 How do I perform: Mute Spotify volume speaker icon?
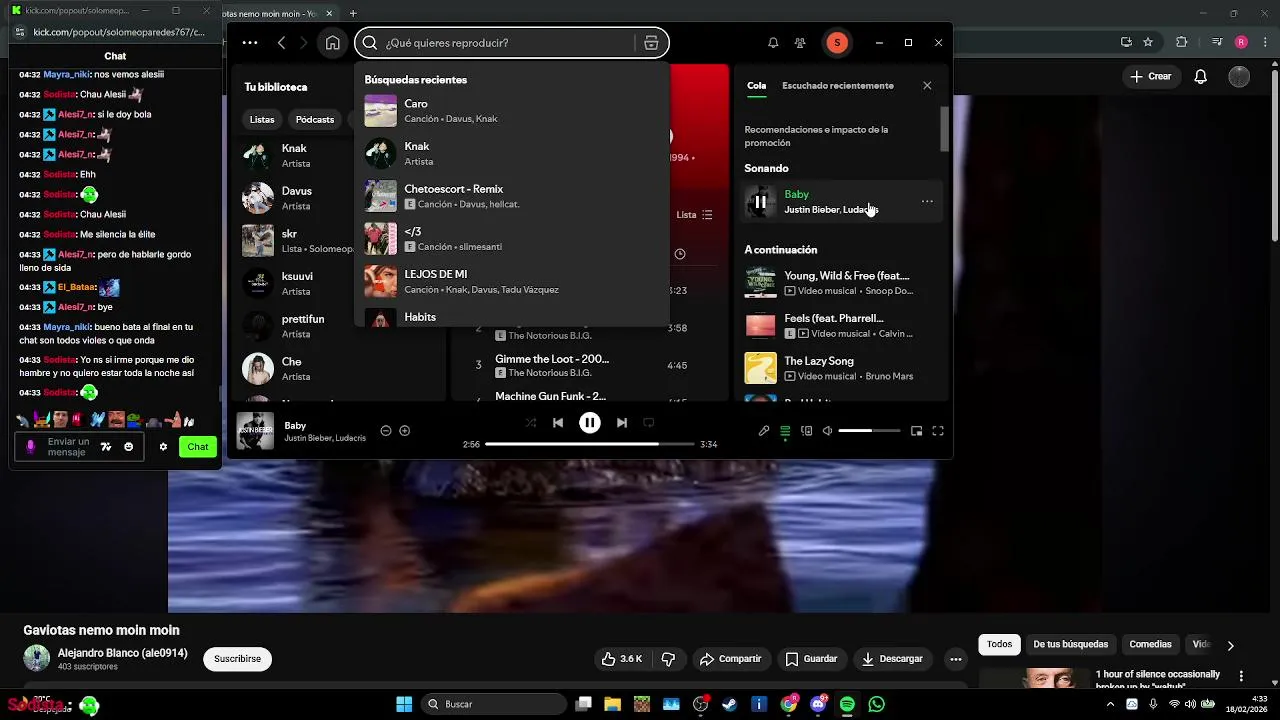point(827,431)
